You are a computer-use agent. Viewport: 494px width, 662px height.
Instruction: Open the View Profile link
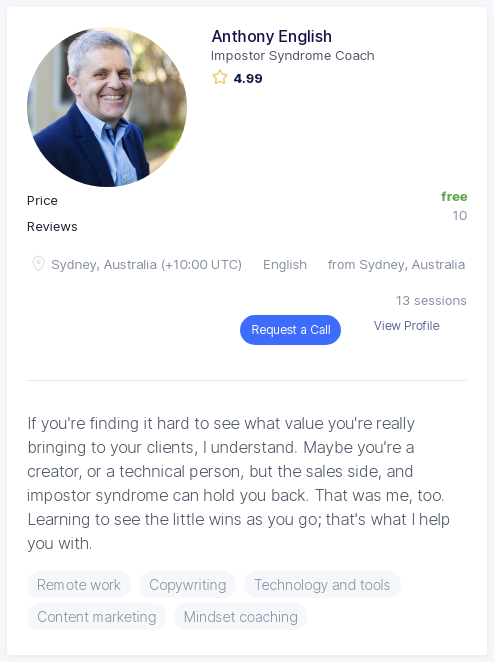click(407, 326)
